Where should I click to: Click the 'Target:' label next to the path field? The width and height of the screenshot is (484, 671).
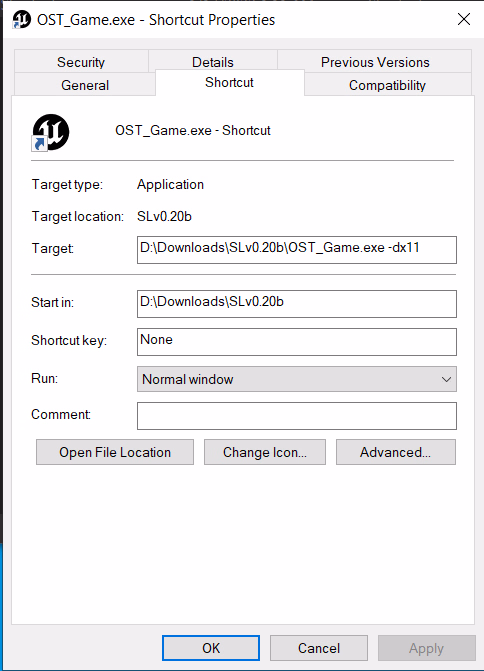(53, 249)
